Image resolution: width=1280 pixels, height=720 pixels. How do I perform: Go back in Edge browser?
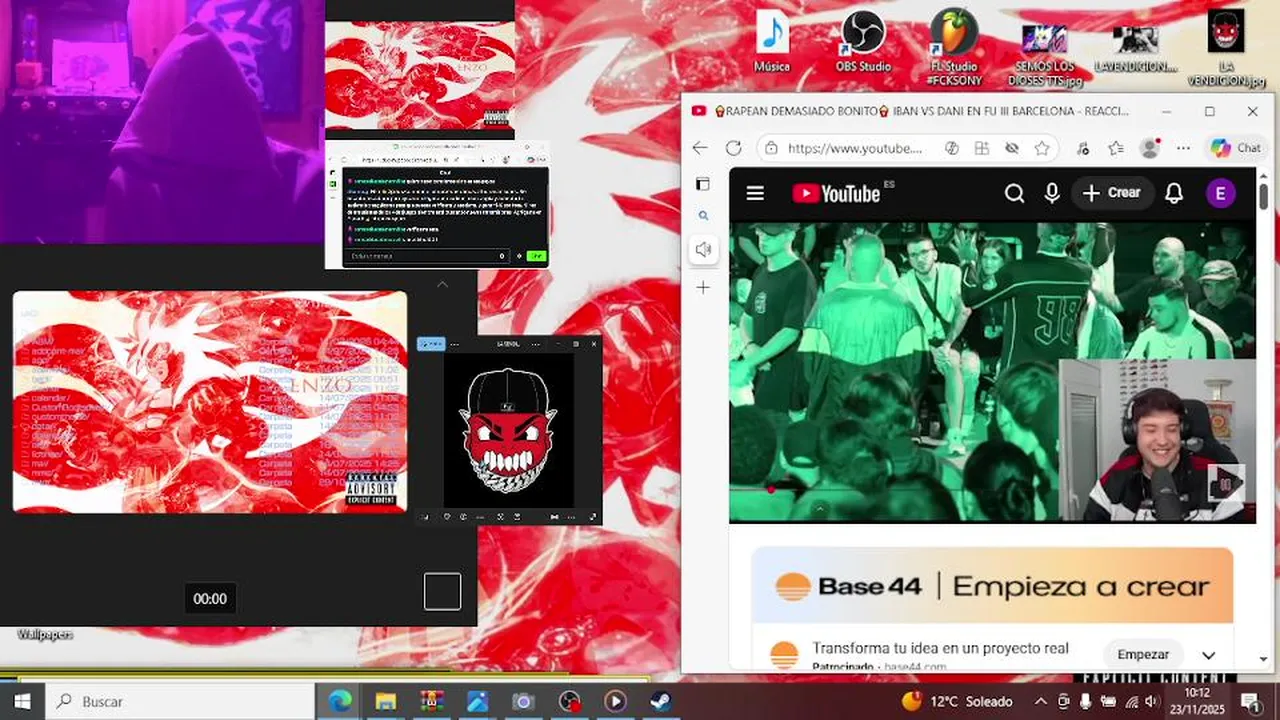click(700, 148)
